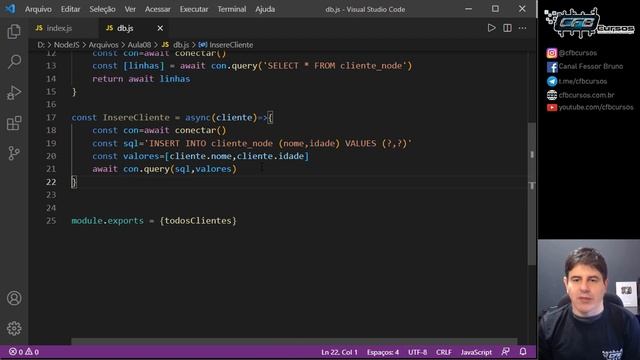This screenshot has height=360, width=640.
Task: Click the horizontal editor scrollbar
Action: click(x=294, y=341)
